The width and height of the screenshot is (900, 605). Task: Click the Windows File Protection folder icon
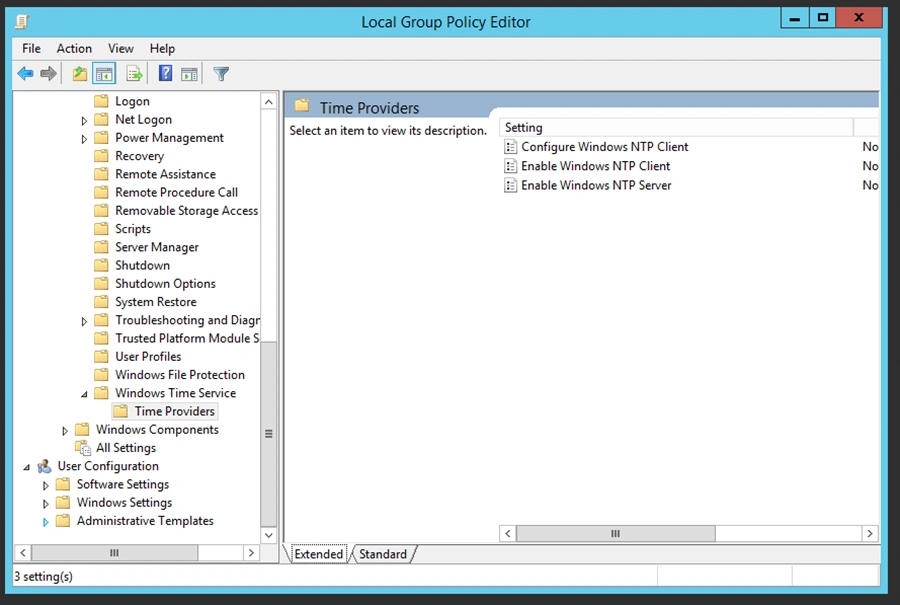click(102, 375)
